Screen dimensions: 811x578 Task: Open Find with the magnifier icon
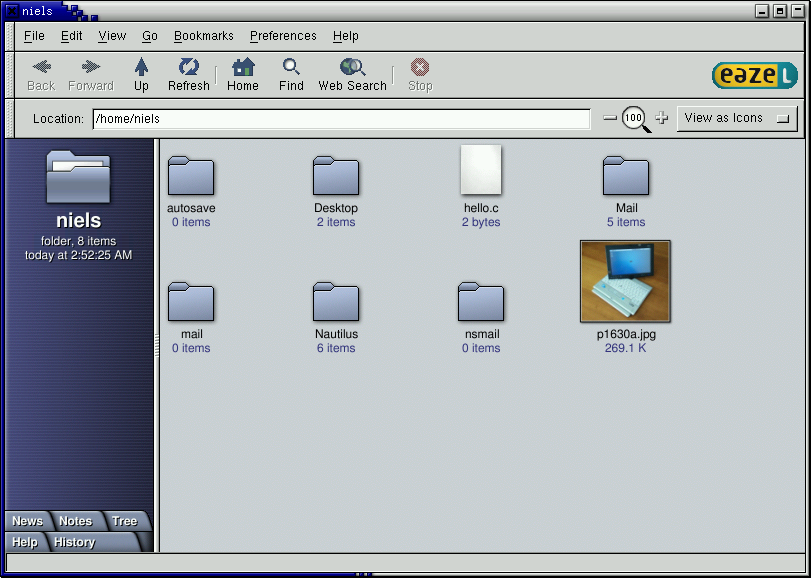coord(290,67)
